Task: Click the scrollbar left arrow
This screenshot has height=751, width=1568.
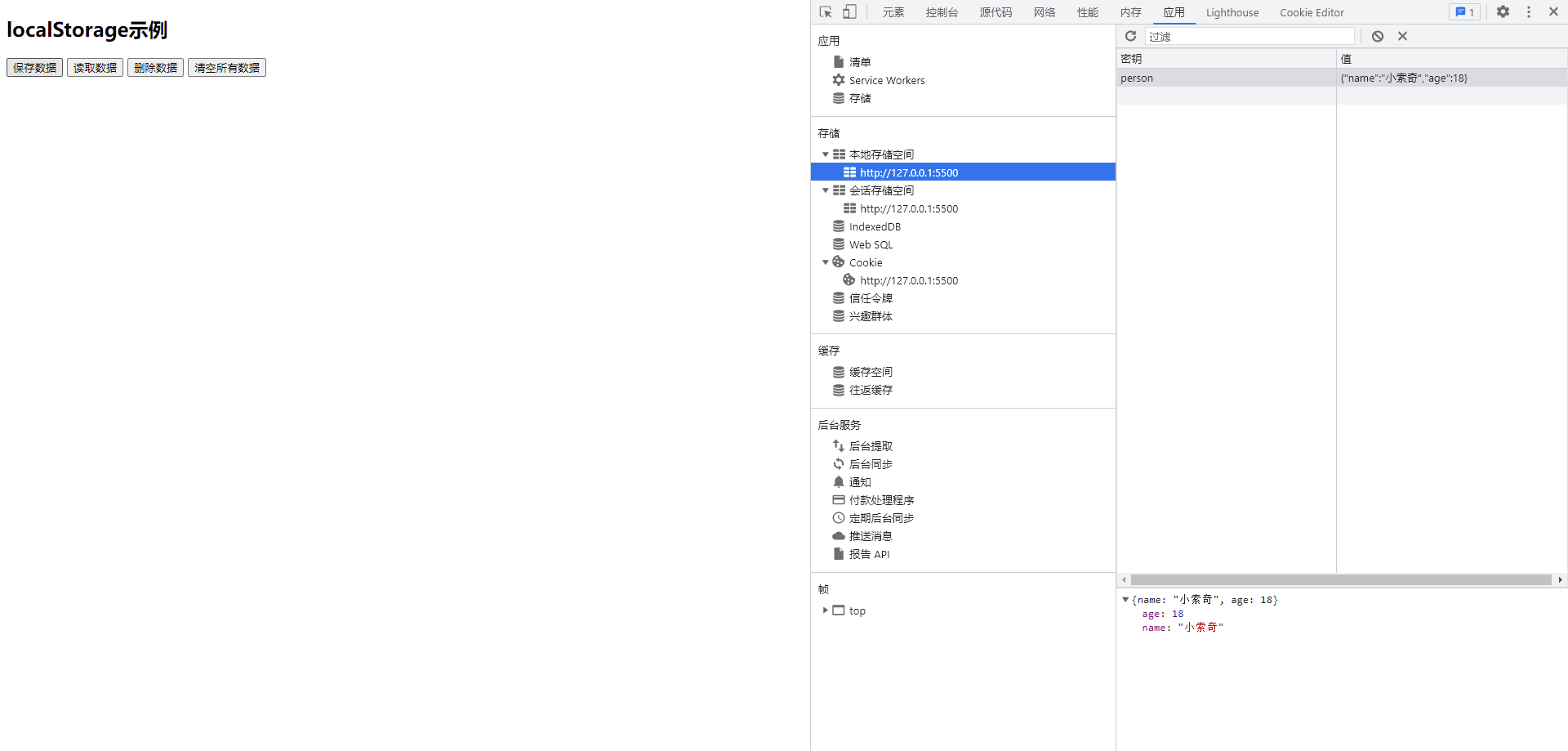Action: click(x=1124, y=579)
